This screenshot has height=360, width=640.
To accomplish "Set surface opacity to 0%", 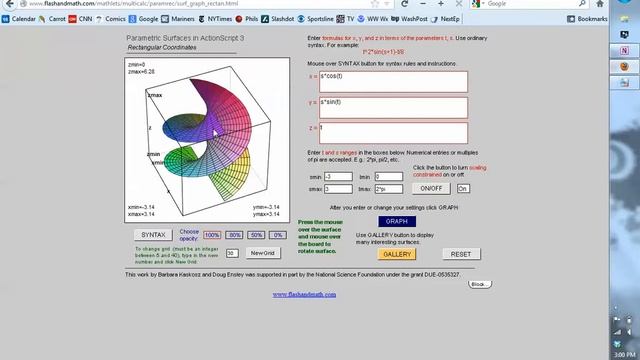I will tap(278, 235).
